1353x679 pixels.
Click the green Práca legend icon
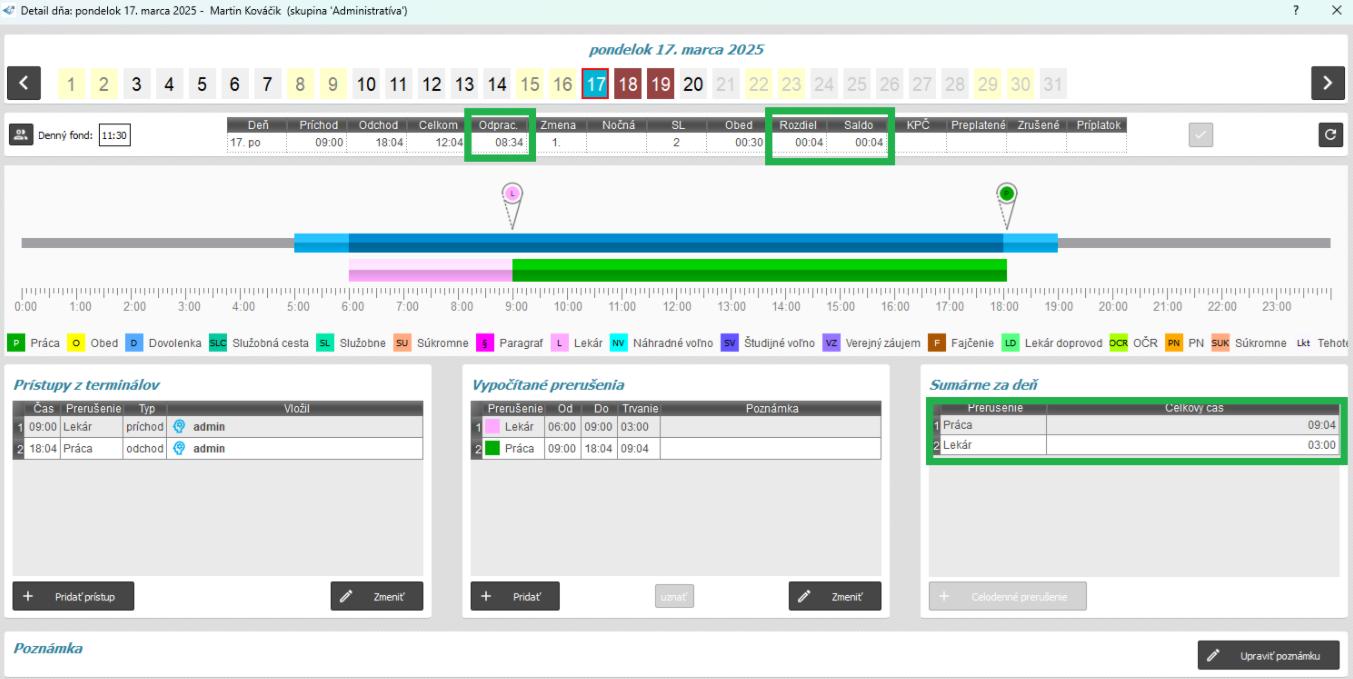point(15,344)
